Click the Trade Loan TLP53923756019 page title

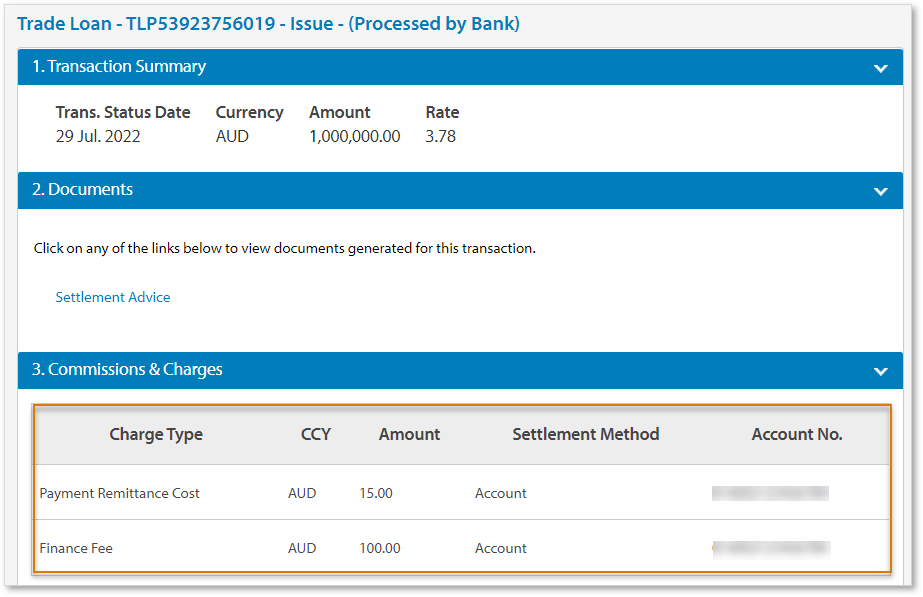269,23
